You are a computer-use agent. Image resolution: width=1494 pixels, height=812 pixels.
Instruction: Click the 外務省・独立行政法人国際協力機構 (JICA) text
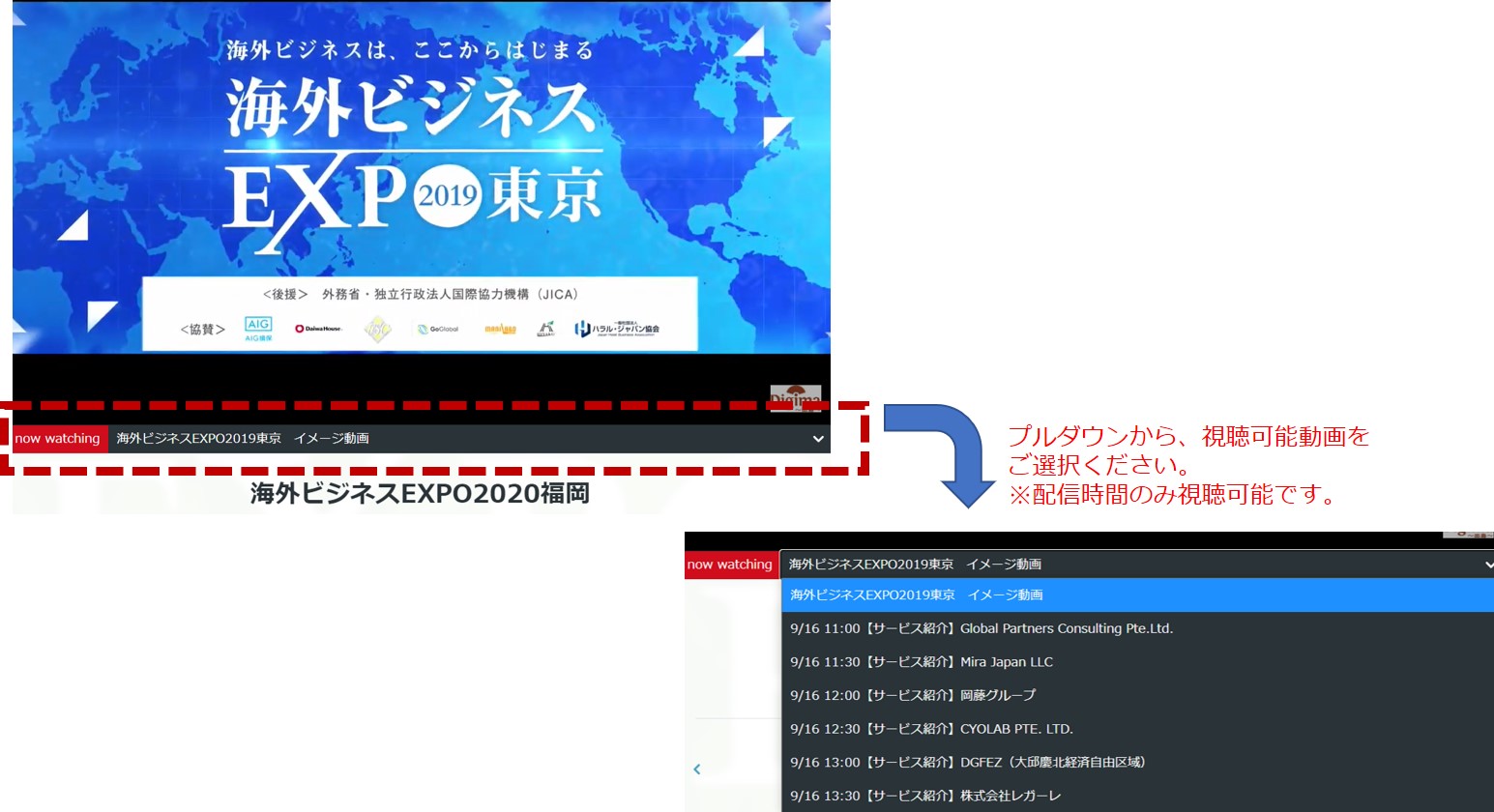point(450,294)
